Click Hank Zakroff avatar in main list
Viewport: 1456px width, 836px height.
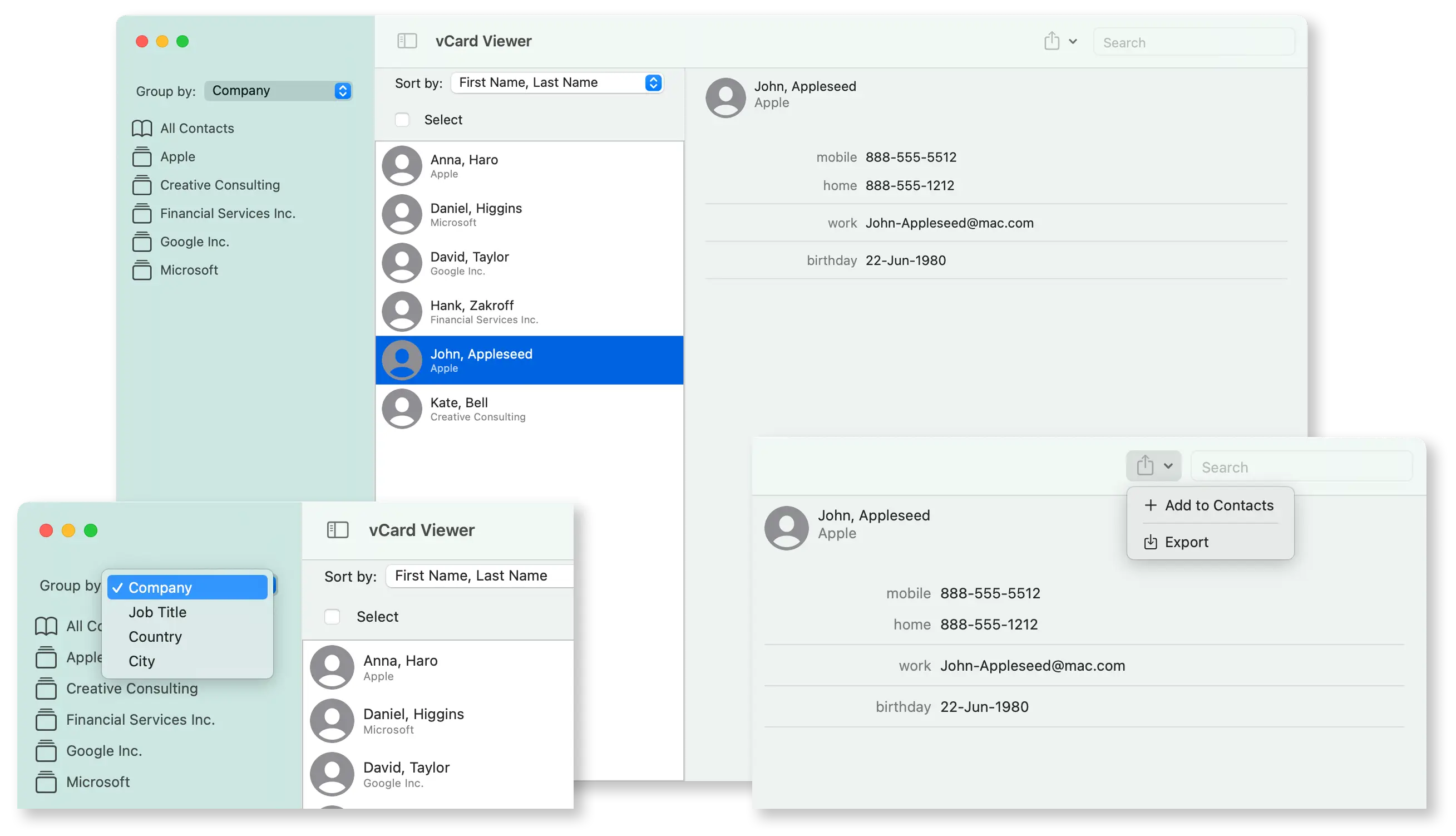click(x=402, y=312)
